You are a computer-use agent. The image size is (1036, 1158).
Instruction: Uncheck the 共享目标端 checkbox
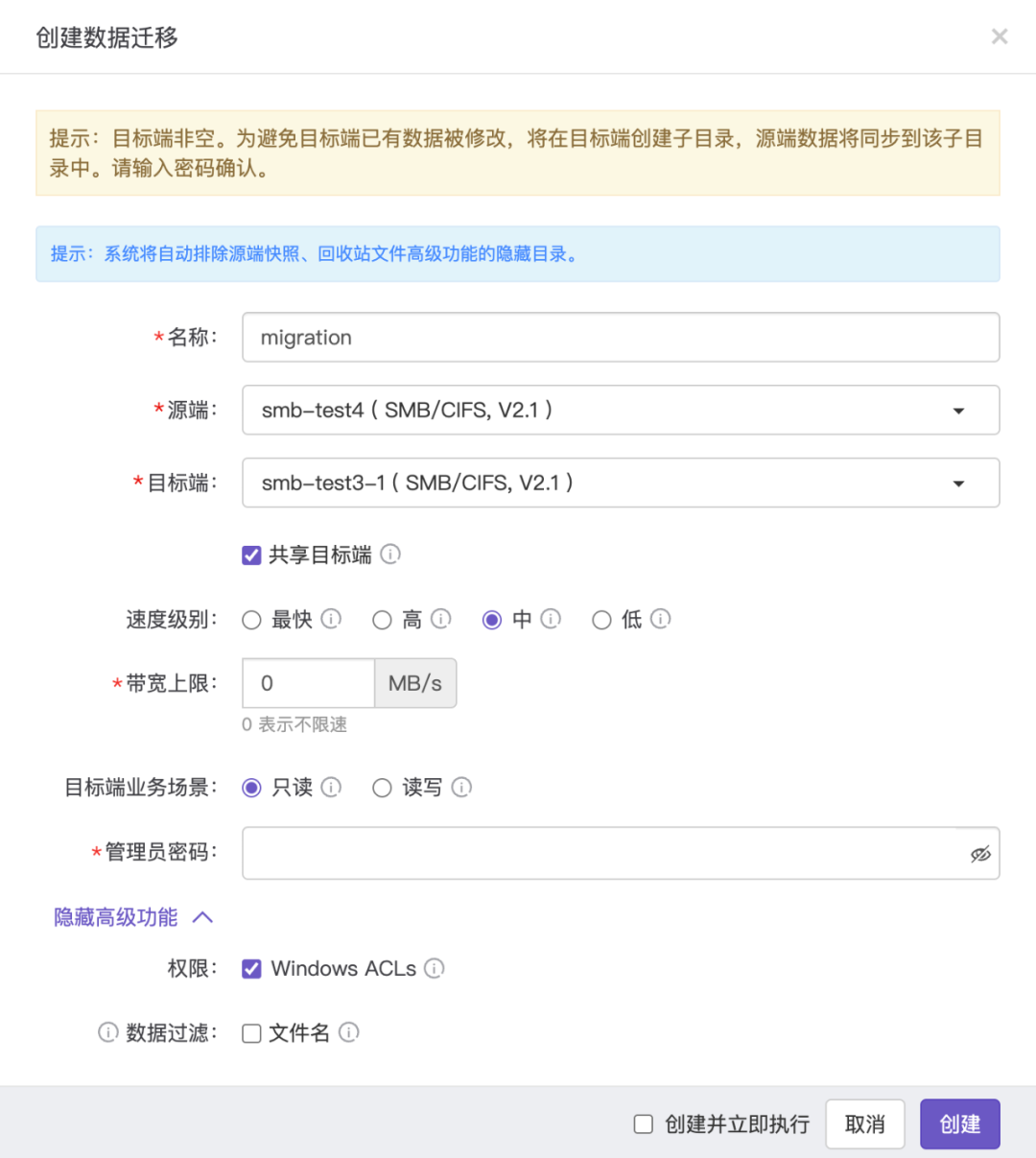251,555
